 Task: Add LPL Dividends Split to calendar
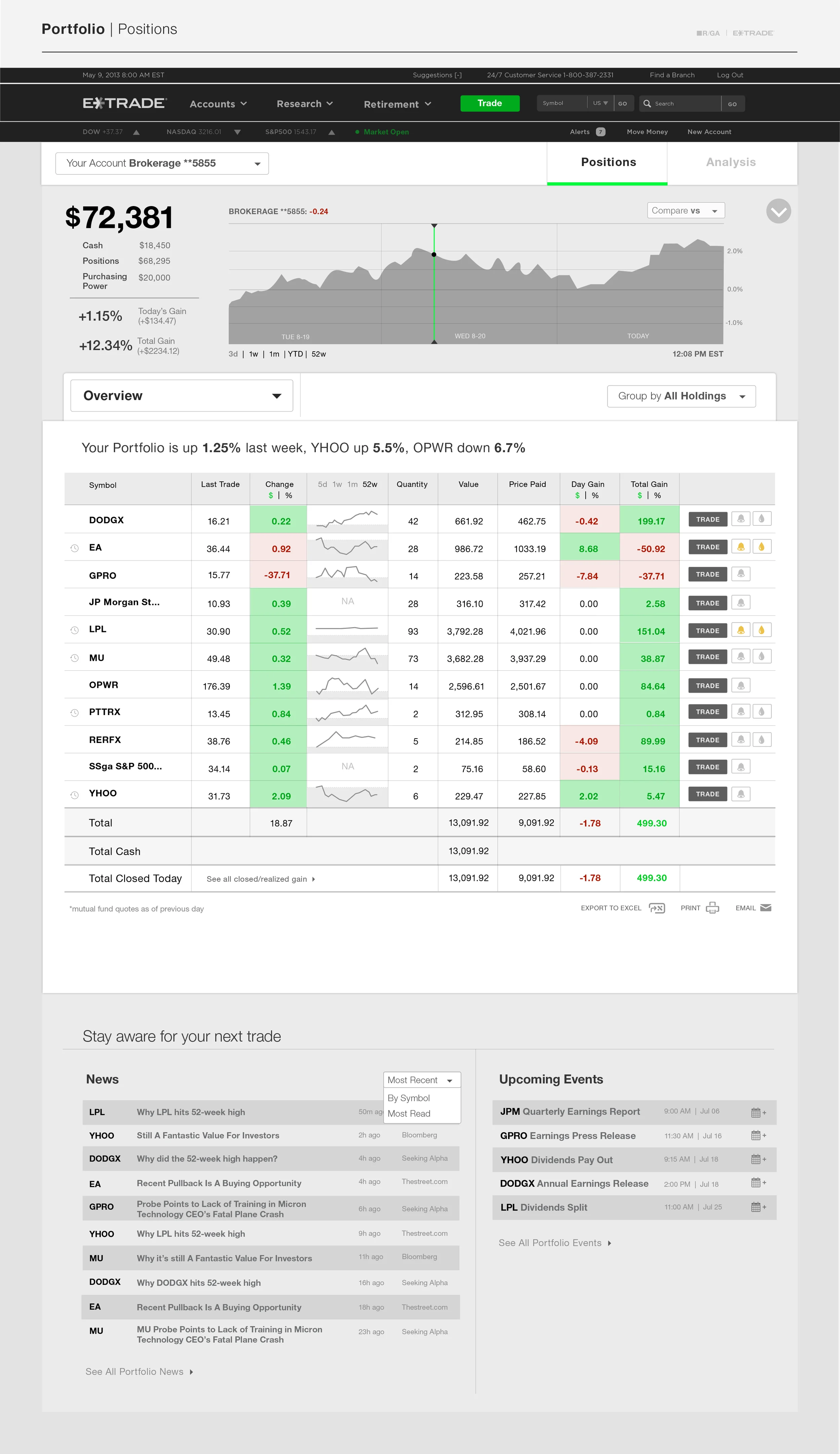point(758,1207)
